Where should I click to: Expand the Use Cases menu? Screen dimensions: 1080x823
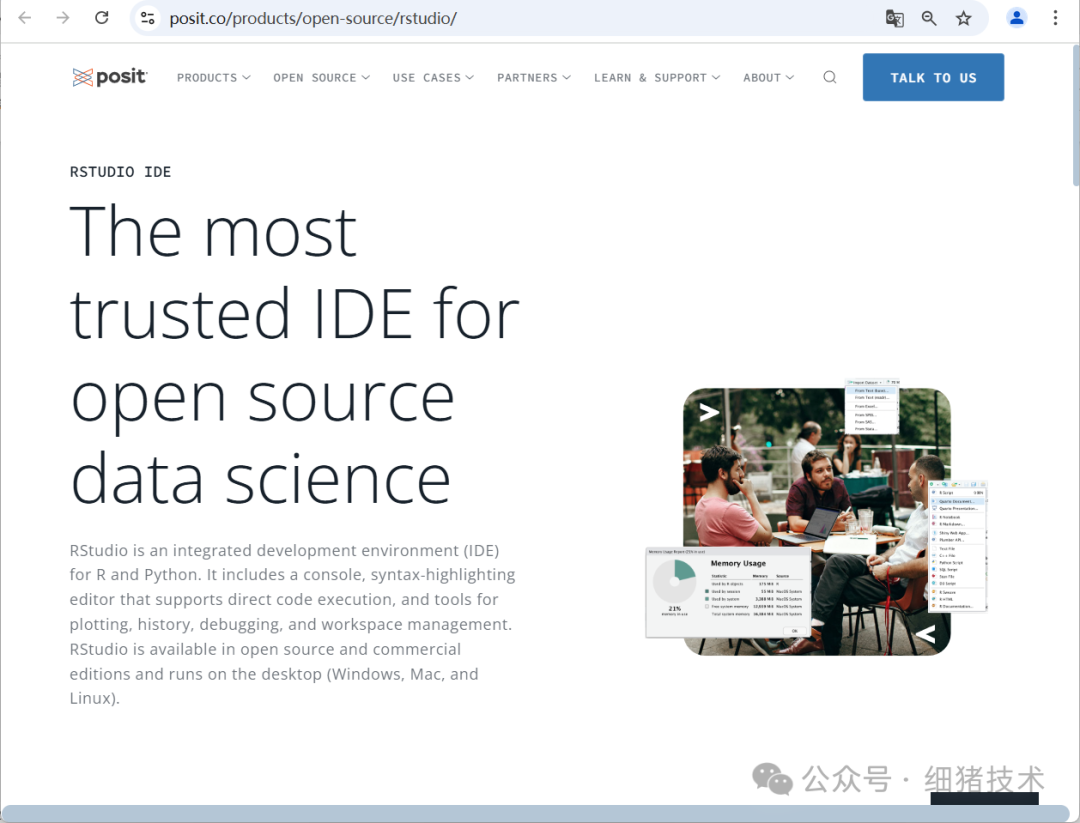[x=433, y=78]
